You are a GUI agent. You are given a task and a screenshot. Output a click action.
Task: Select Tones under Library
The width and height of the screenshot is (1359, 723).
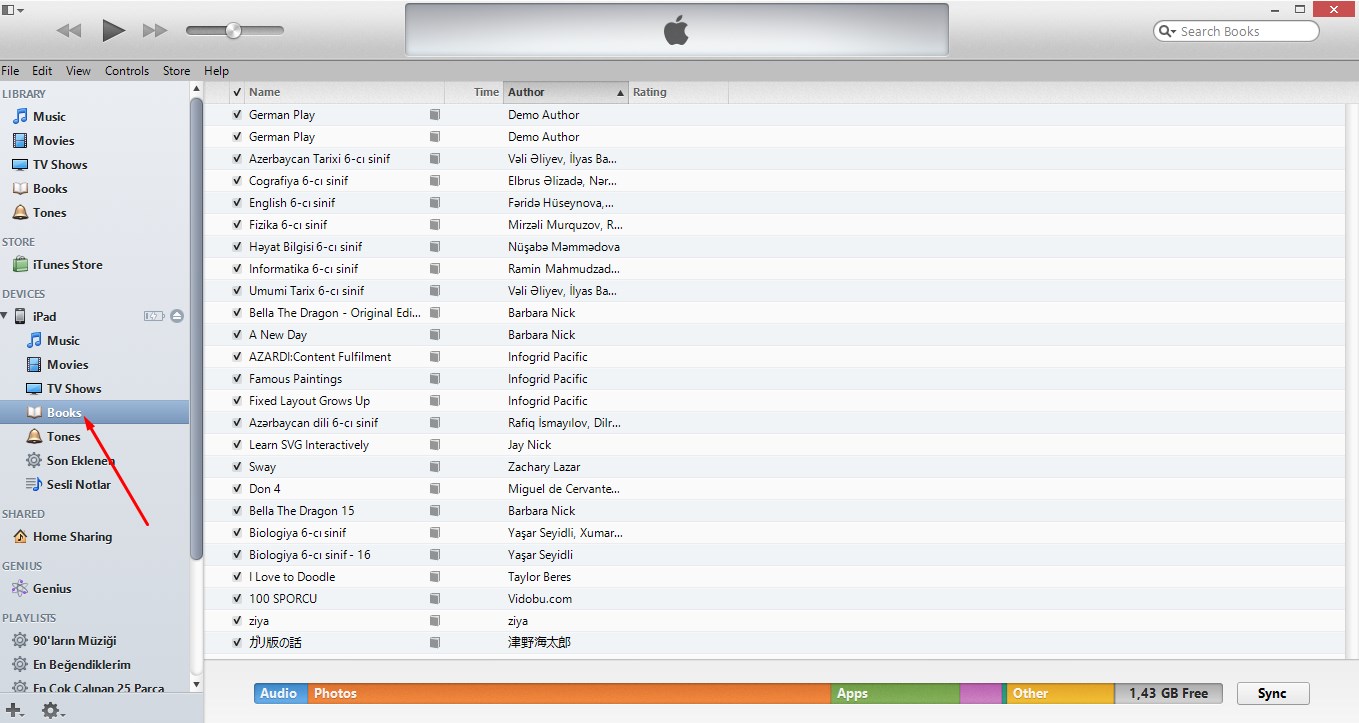pos(49,213)
